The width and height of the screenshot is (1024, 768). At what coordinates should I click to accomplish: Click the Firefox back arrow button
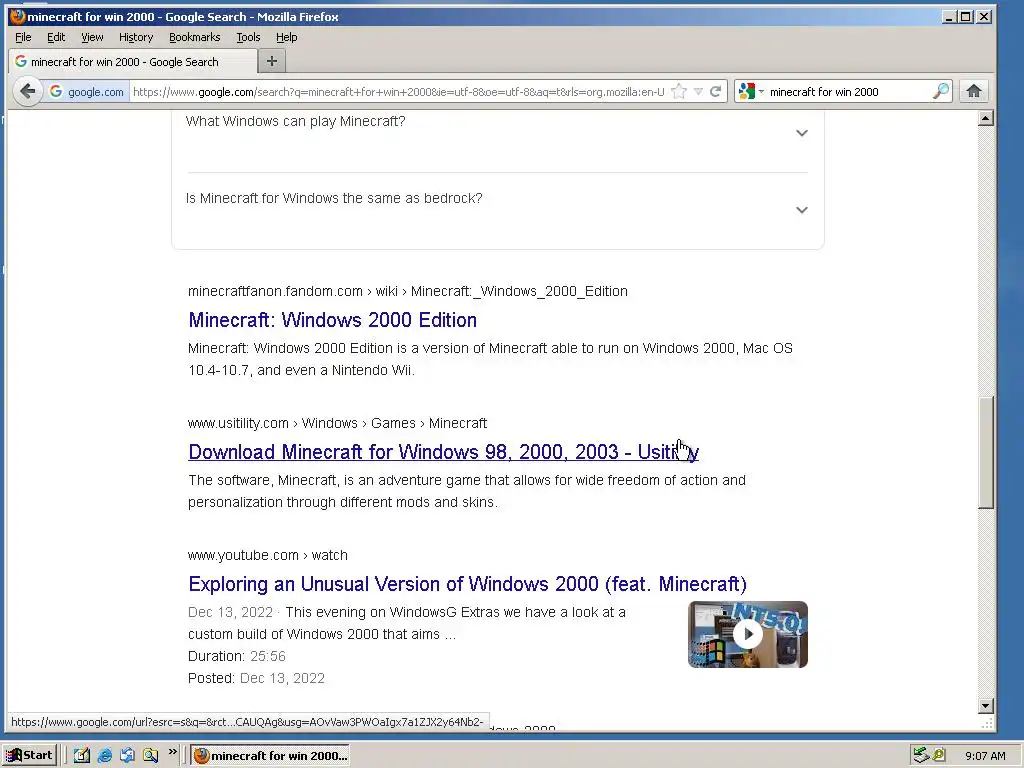click(27, 91)
